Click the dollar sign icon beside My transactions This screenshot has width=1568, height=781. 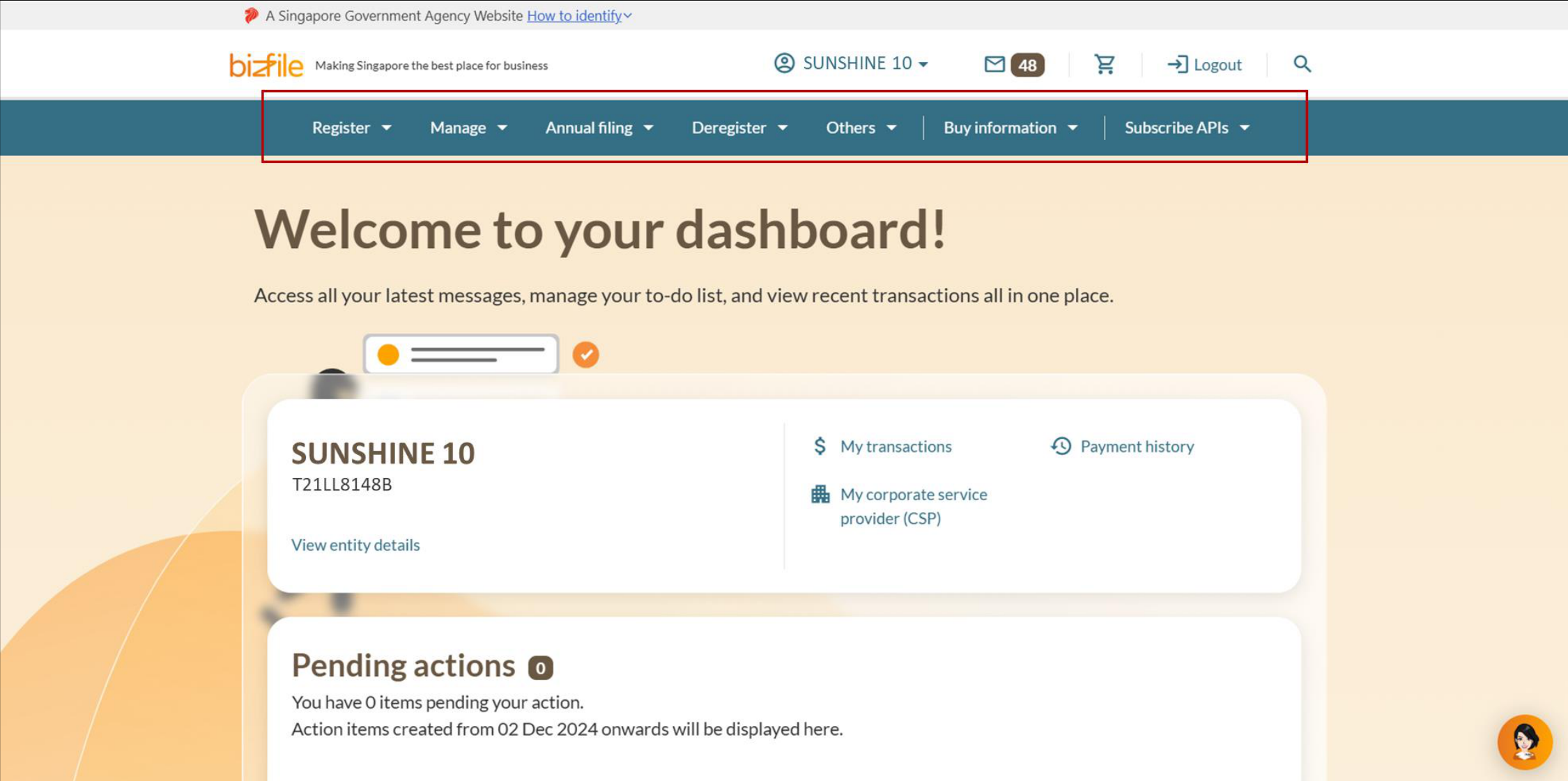click(820, 446)
